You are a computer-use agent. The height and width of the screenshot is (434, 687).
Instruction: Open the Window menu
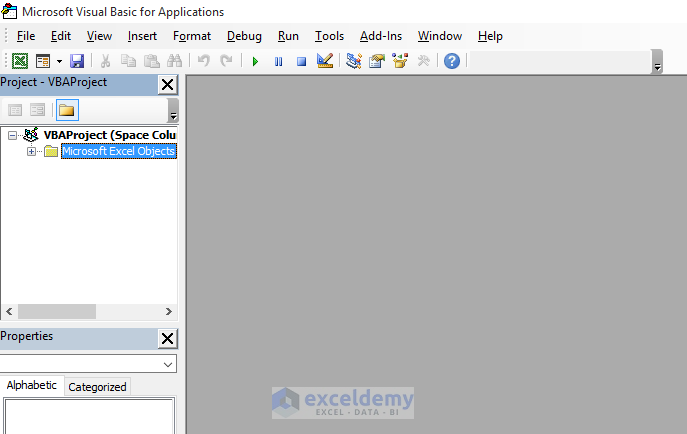click(x=439, y=36)
